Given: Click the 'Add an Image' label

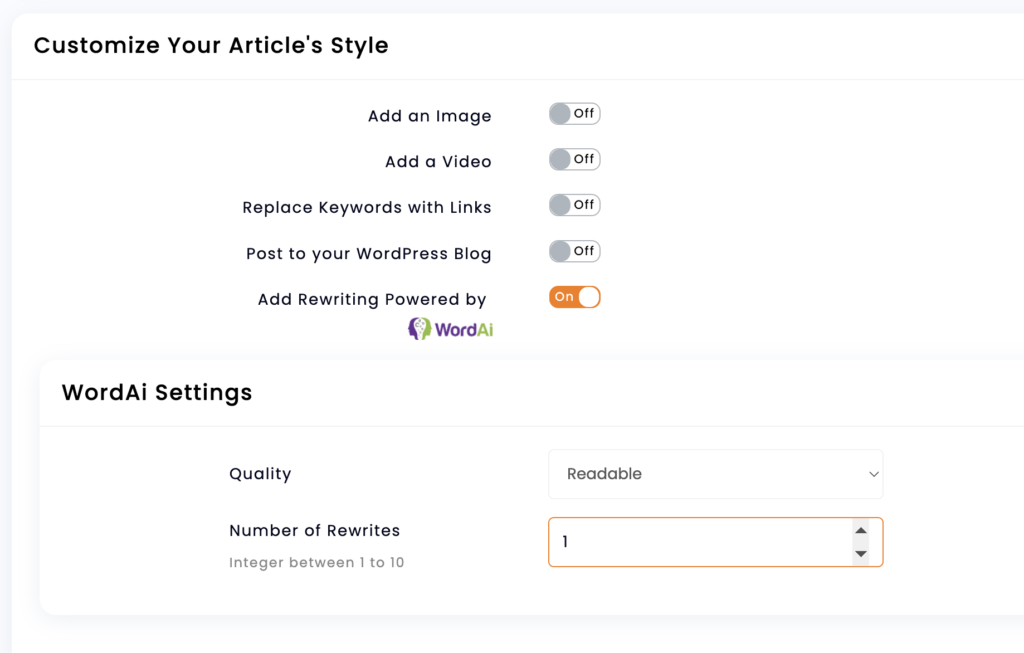Looking at the screenshot, I should (430, 116).
